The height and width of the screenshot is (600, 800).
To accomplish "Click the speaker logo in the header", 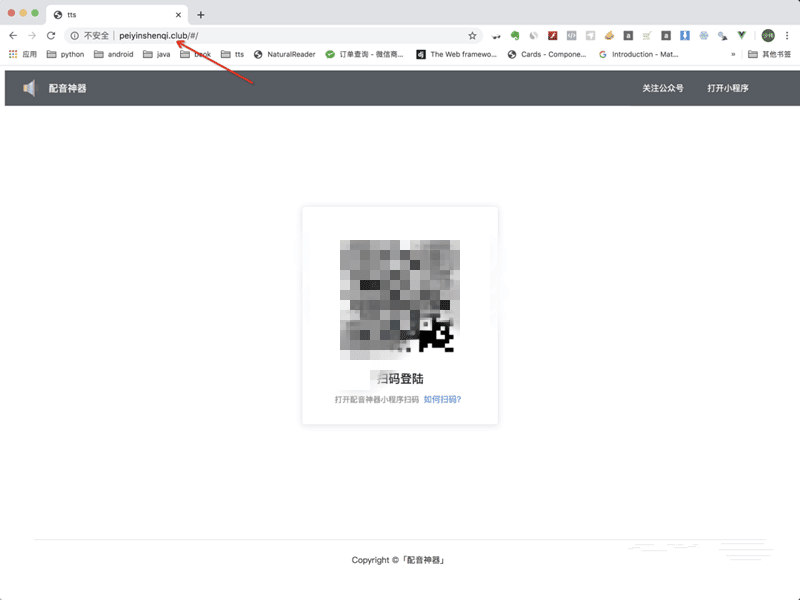I will (30, 88).
